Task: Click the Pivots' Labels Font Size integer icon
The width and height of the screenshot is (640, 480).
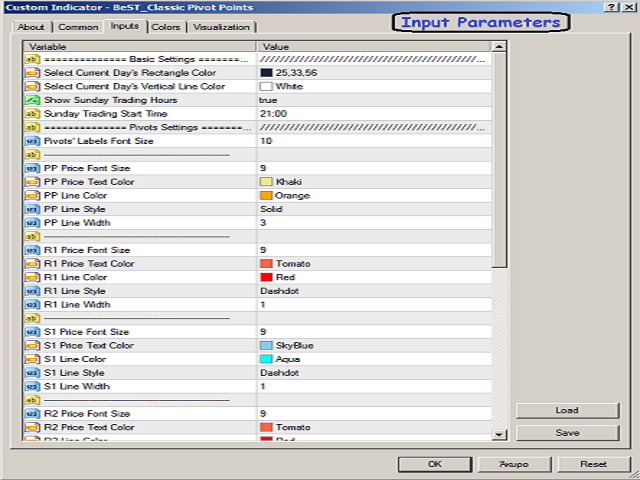Action: [x=32, y=141]
